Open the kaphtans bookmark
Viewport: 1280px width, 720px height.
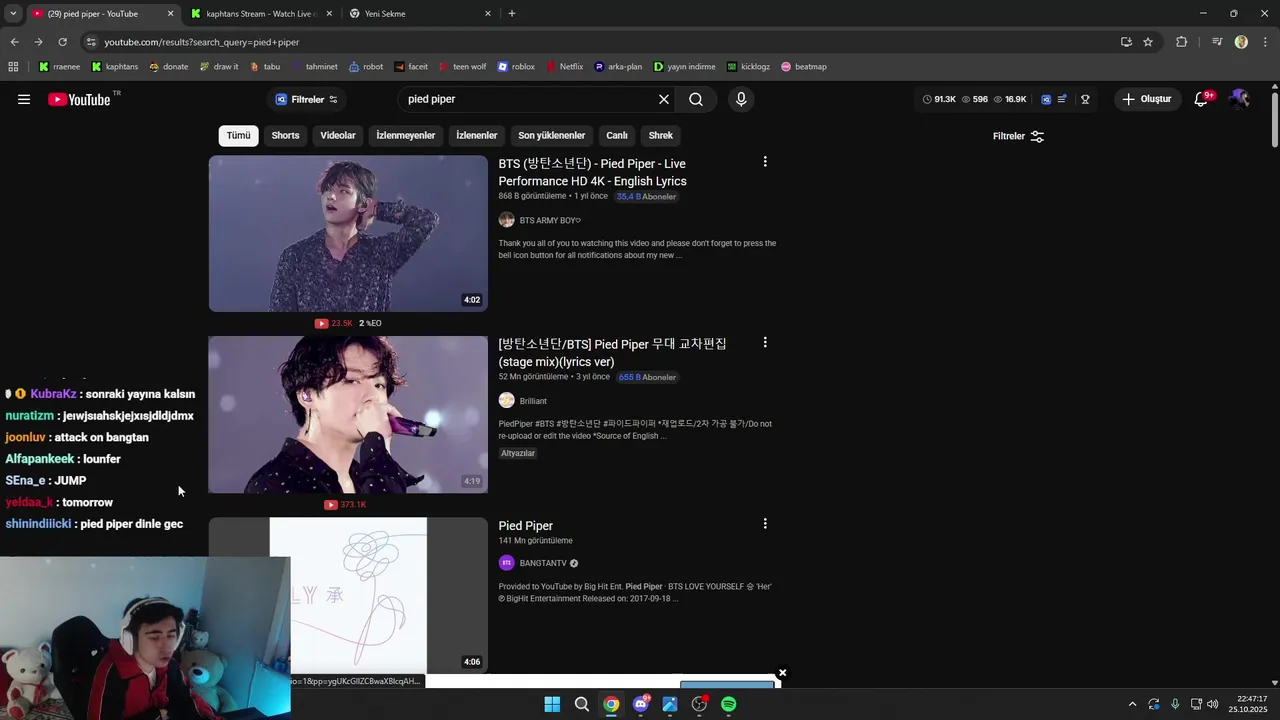pos(115,67)
